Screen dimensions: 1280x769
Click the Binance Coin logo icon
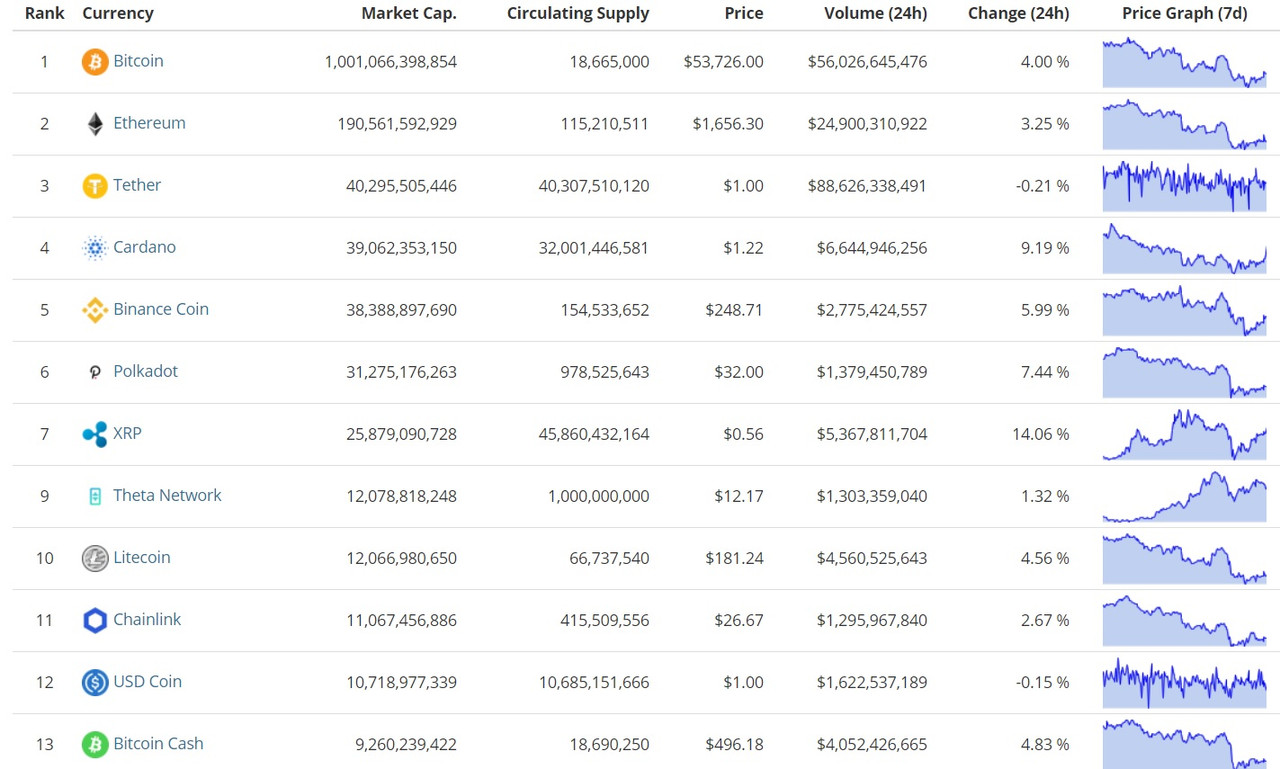pos(95,310)
